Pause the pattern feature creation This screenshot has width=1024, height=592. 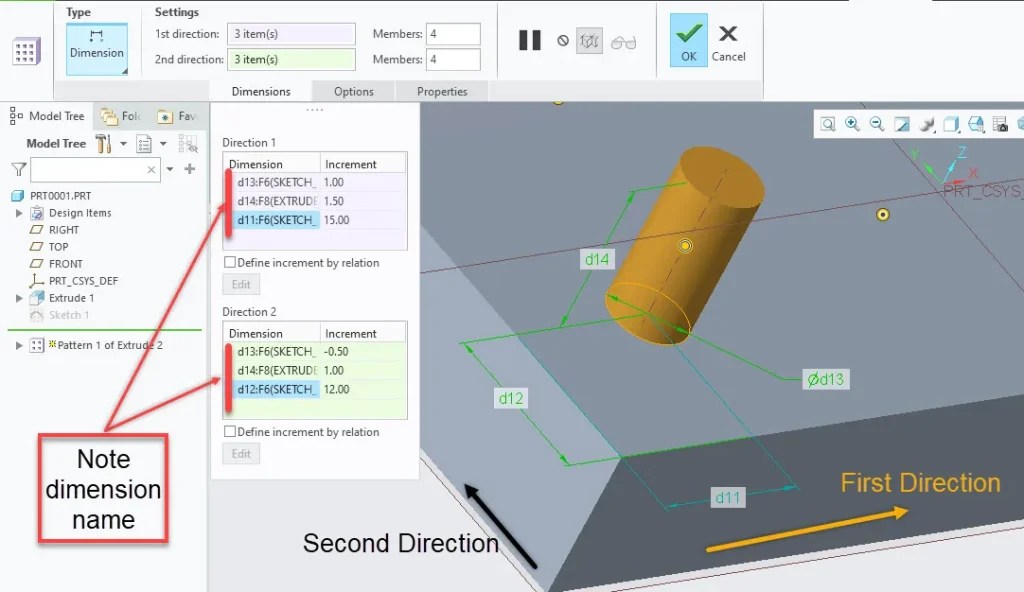[530, 40]
